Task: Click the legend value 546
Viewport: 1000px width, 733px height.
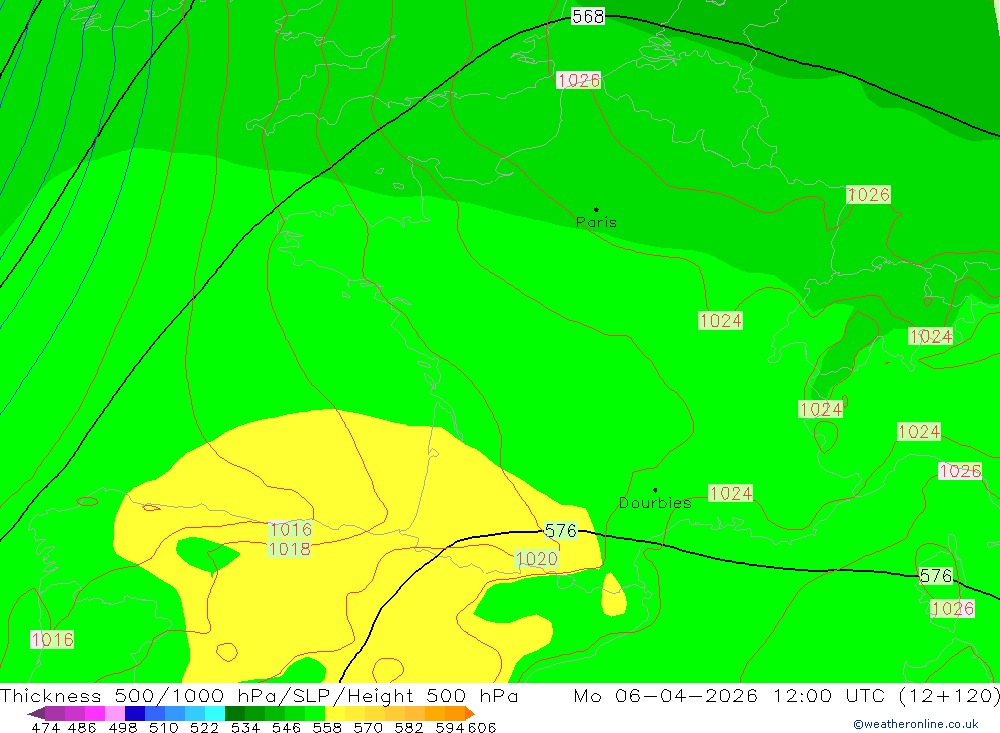Action: (x=286, y=727)
